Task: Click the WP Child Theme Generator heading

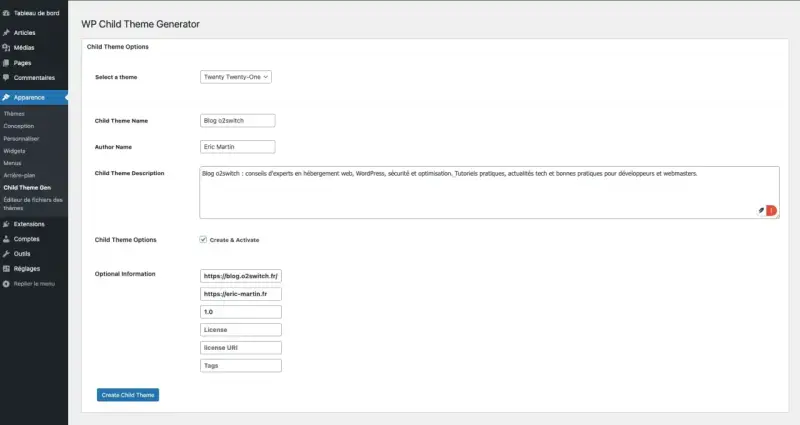Action: point(140,24)
